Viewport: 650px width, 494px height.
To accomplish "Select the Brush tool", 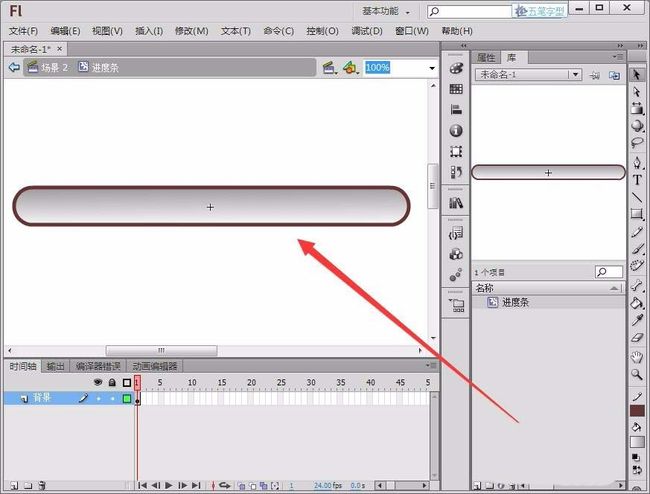I will coord(637,248).
